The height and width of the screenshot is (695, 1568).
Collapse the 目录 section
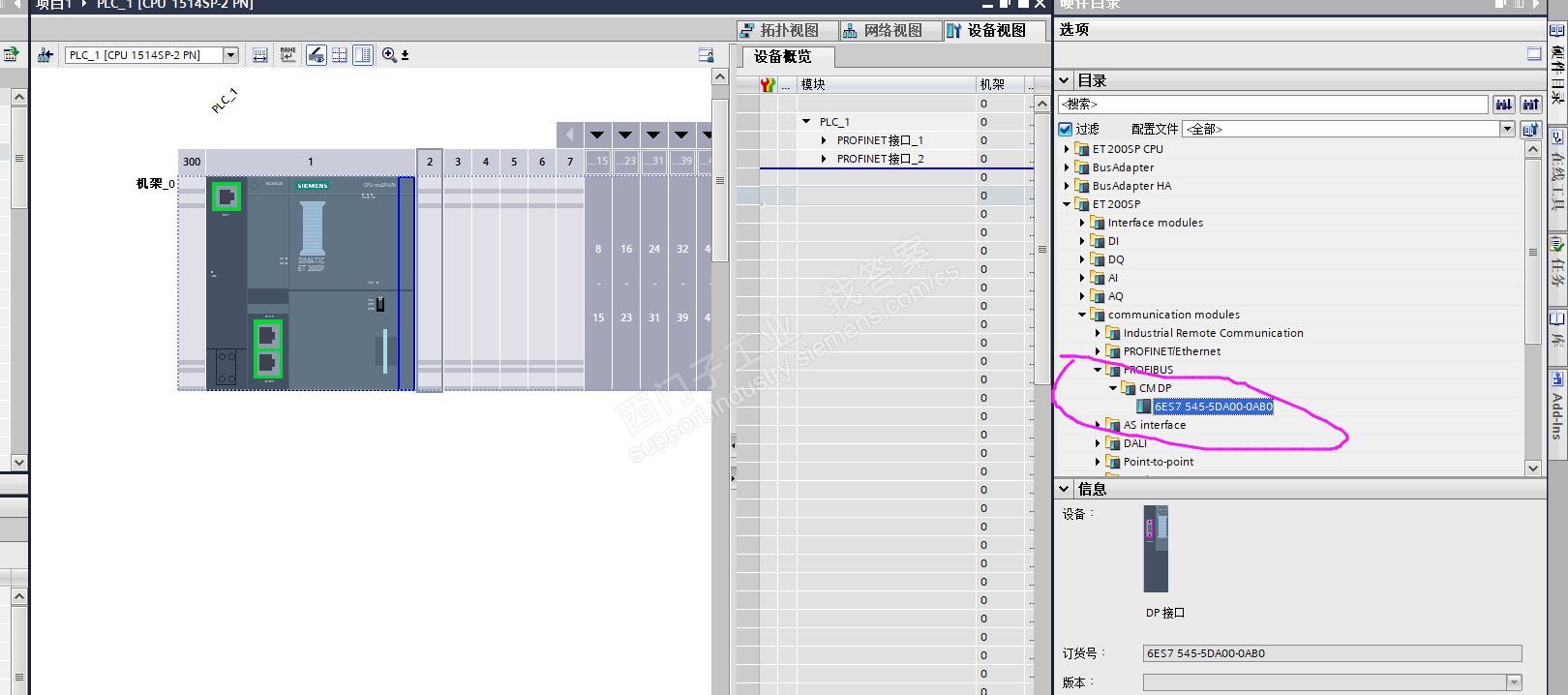[1064, 80]
